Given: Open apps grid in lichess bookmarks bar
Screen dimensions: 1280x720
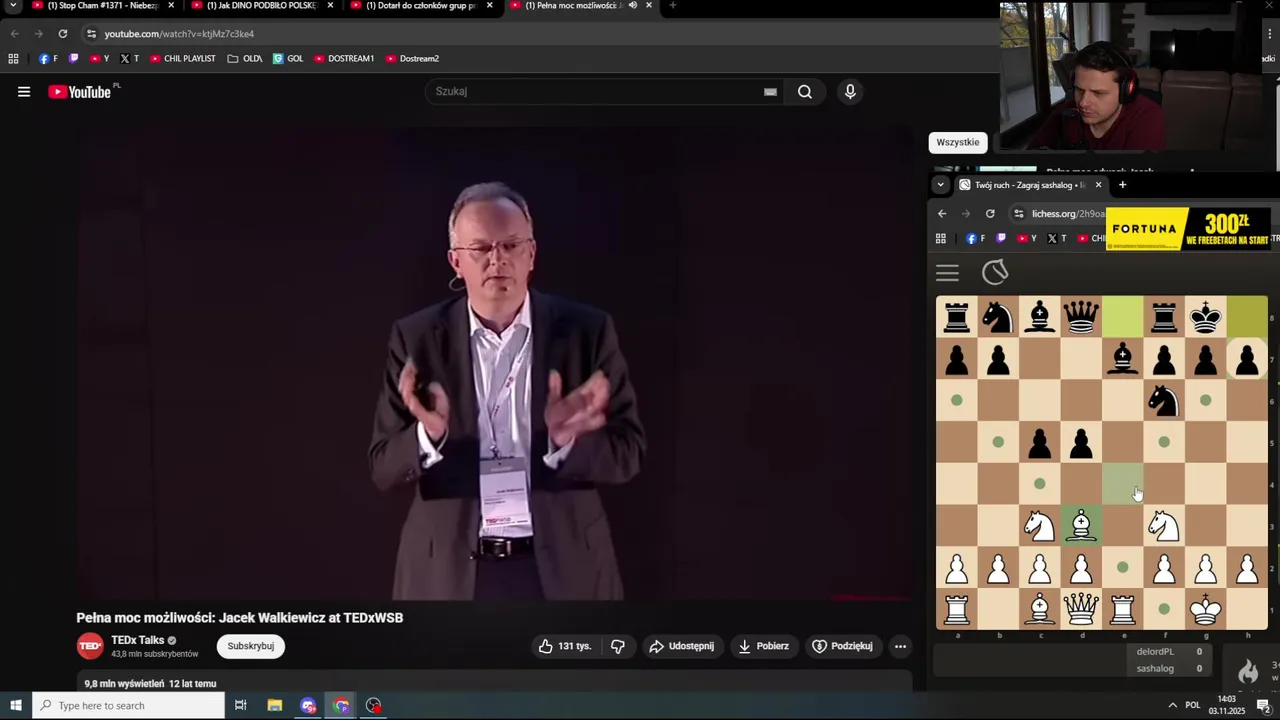Looking at the screenshot, I should coord(940,239).
